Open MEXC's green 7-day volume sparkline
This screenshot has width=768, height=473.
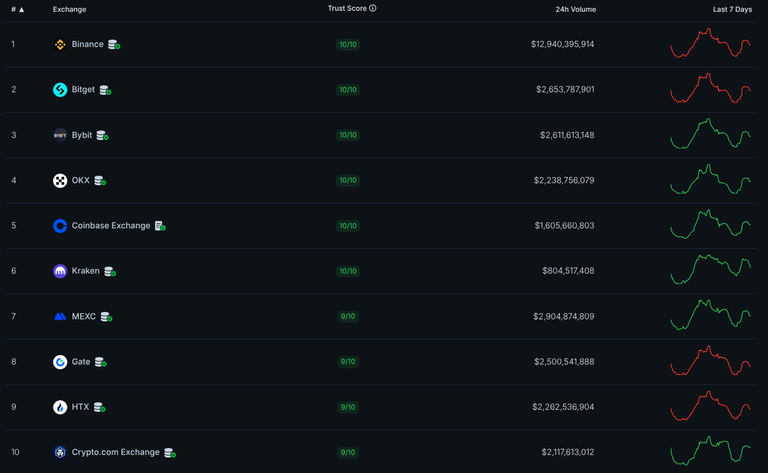(x=711, y=315)
